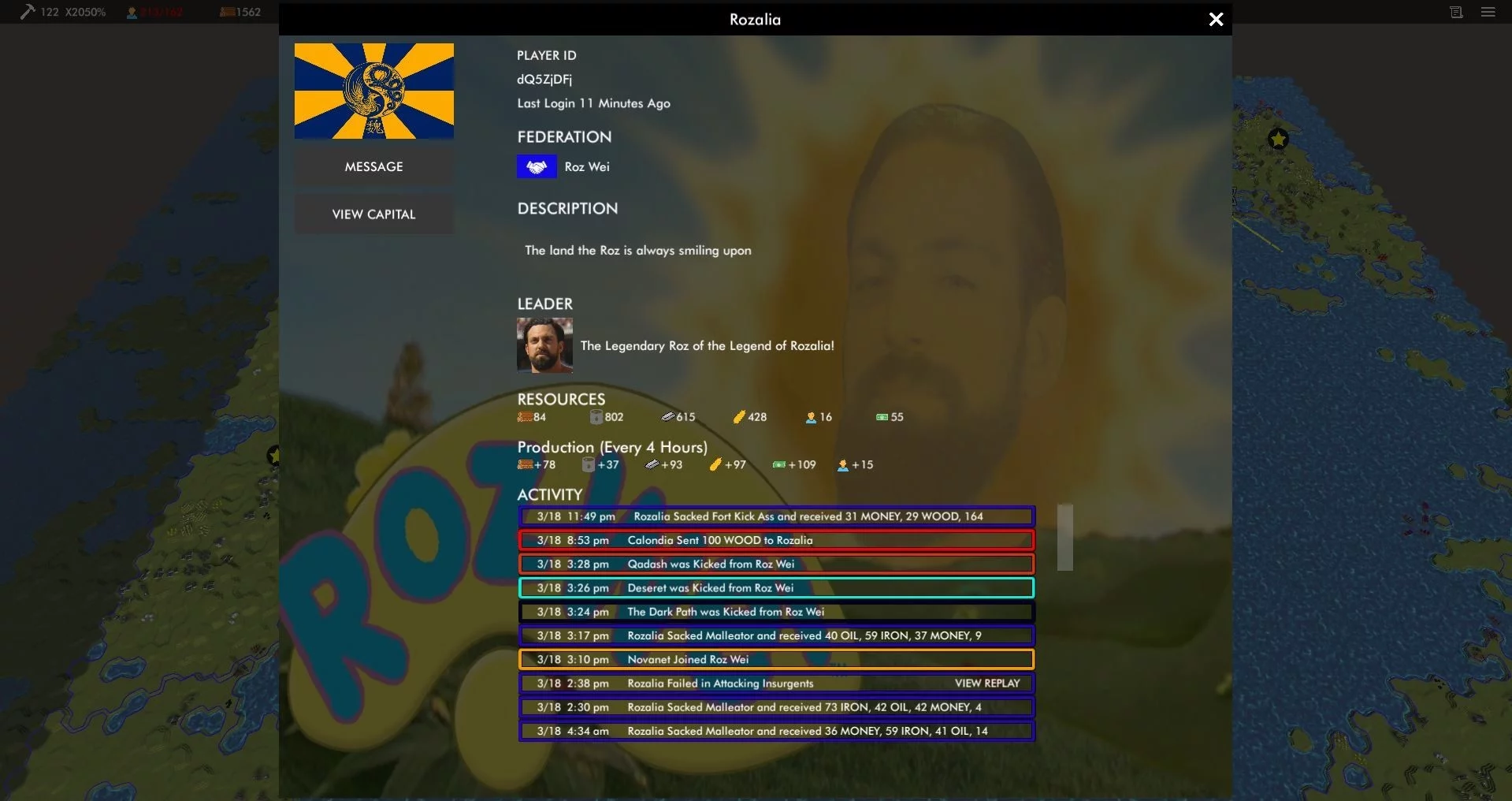
Task: Open the hamburger menu at top right
Action: pyautogui.click(x=1488, y=12)
